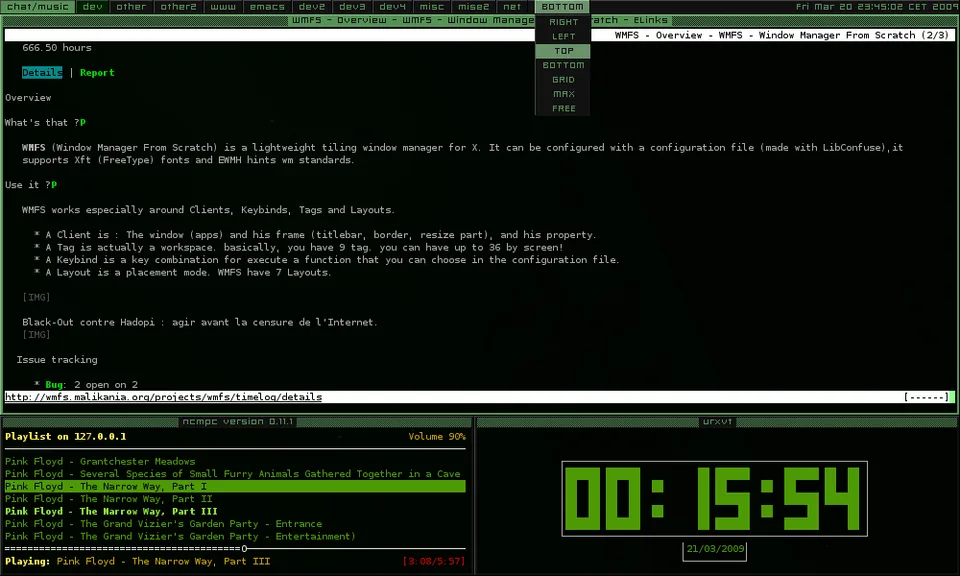The width and height of the screenshot is (960, 576).
Task: Open the Bug issue tracking link
Action: coord(54,384)
